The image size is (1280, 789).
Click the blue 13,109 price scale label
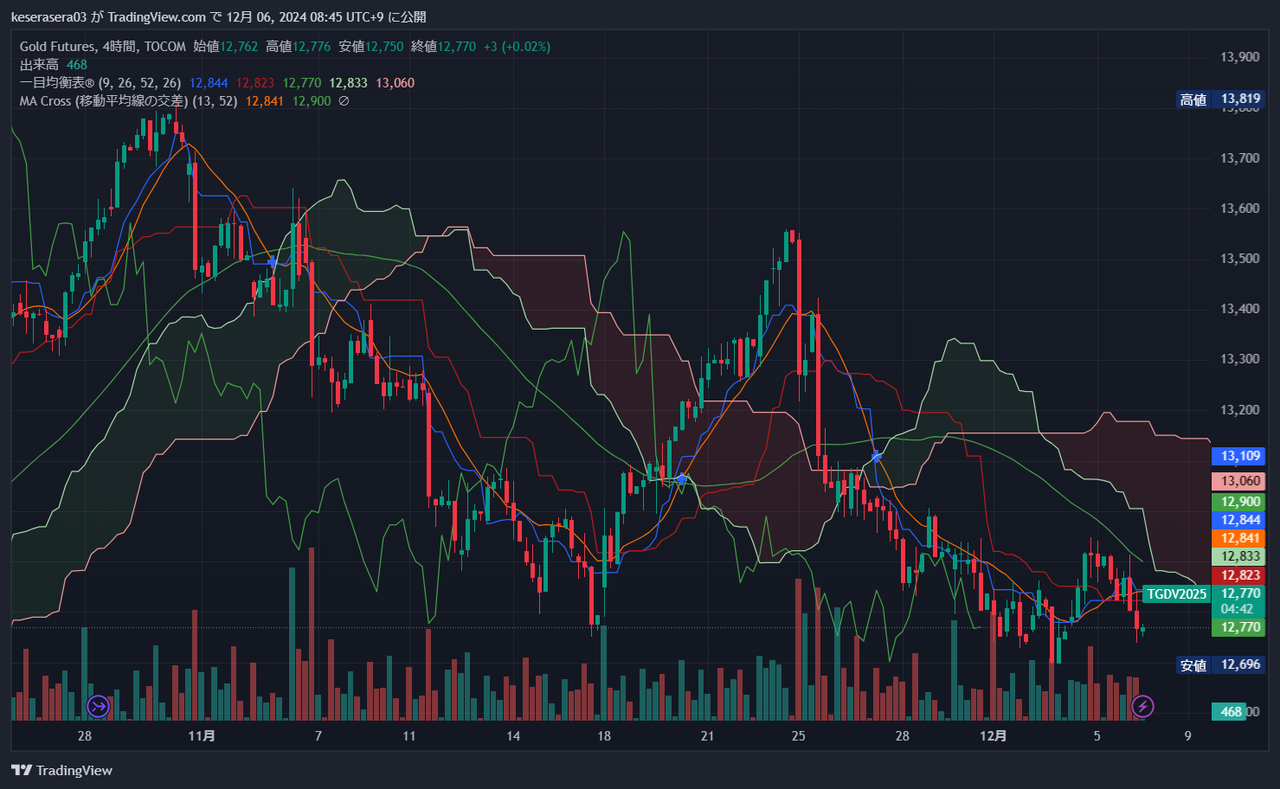[1238, 456]
